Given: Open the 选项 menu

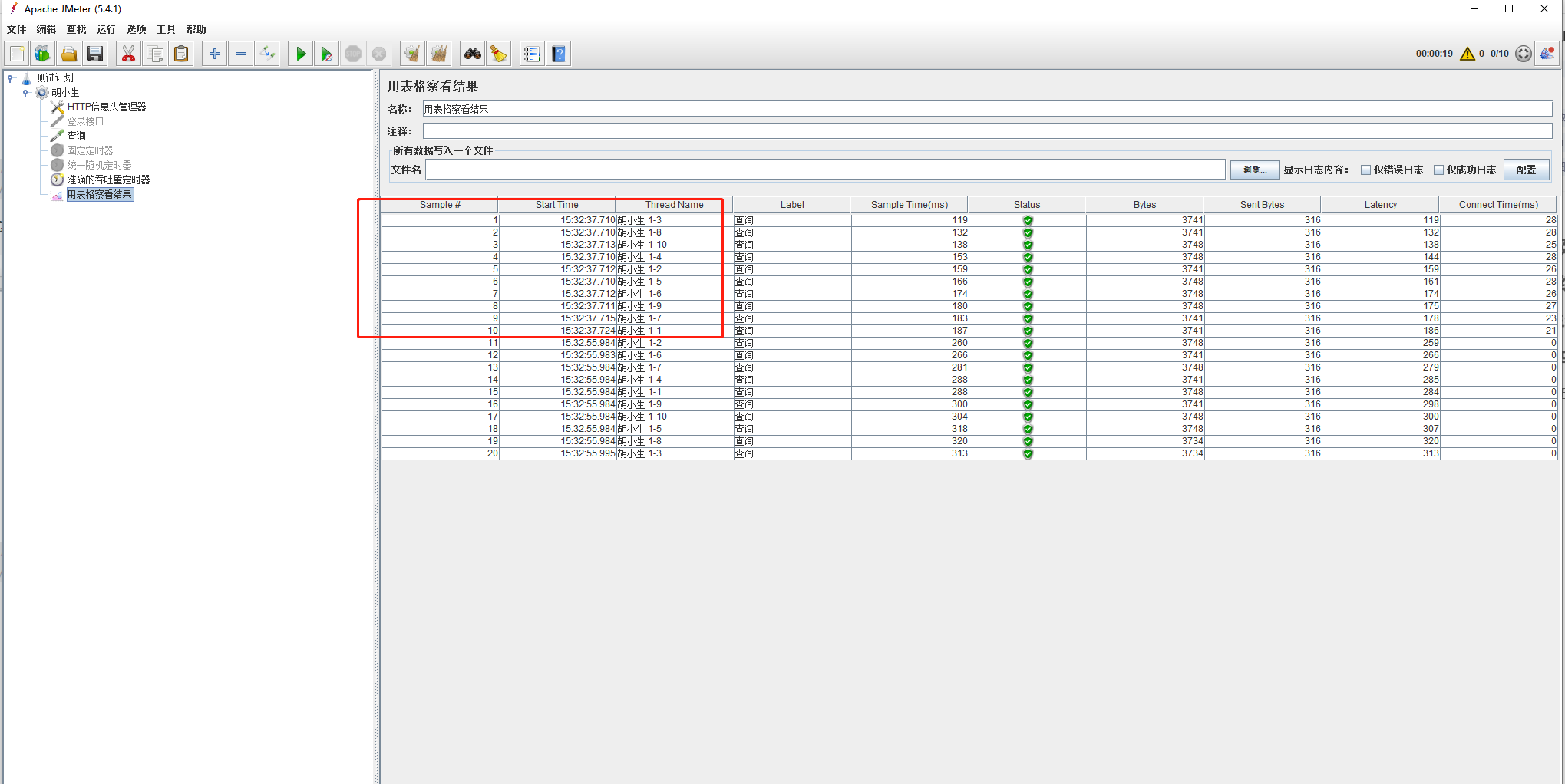Looking at the screenshot, I should (x=137, y=29).
